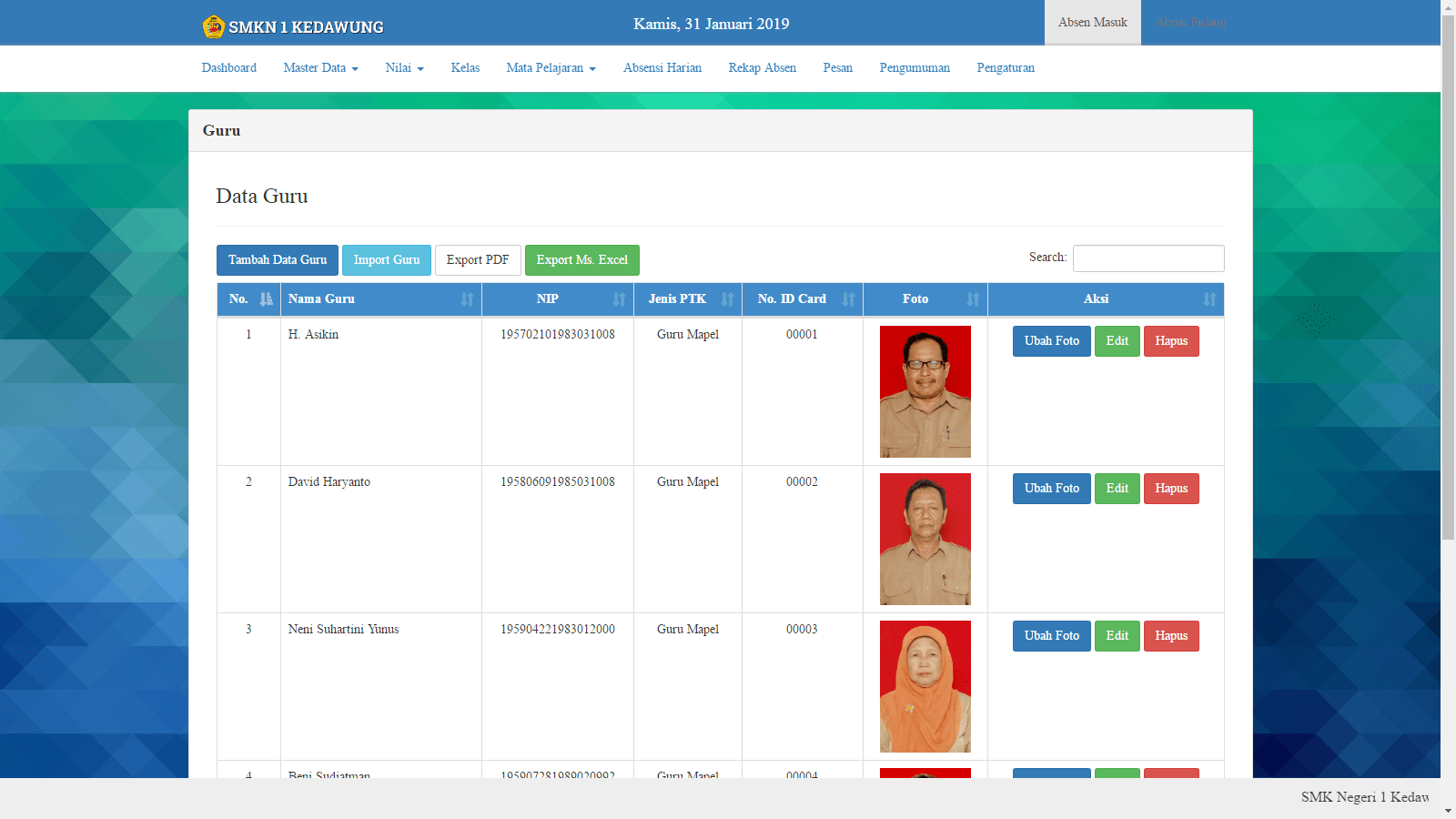Select ID card number 00003

(x=802, y=630)
